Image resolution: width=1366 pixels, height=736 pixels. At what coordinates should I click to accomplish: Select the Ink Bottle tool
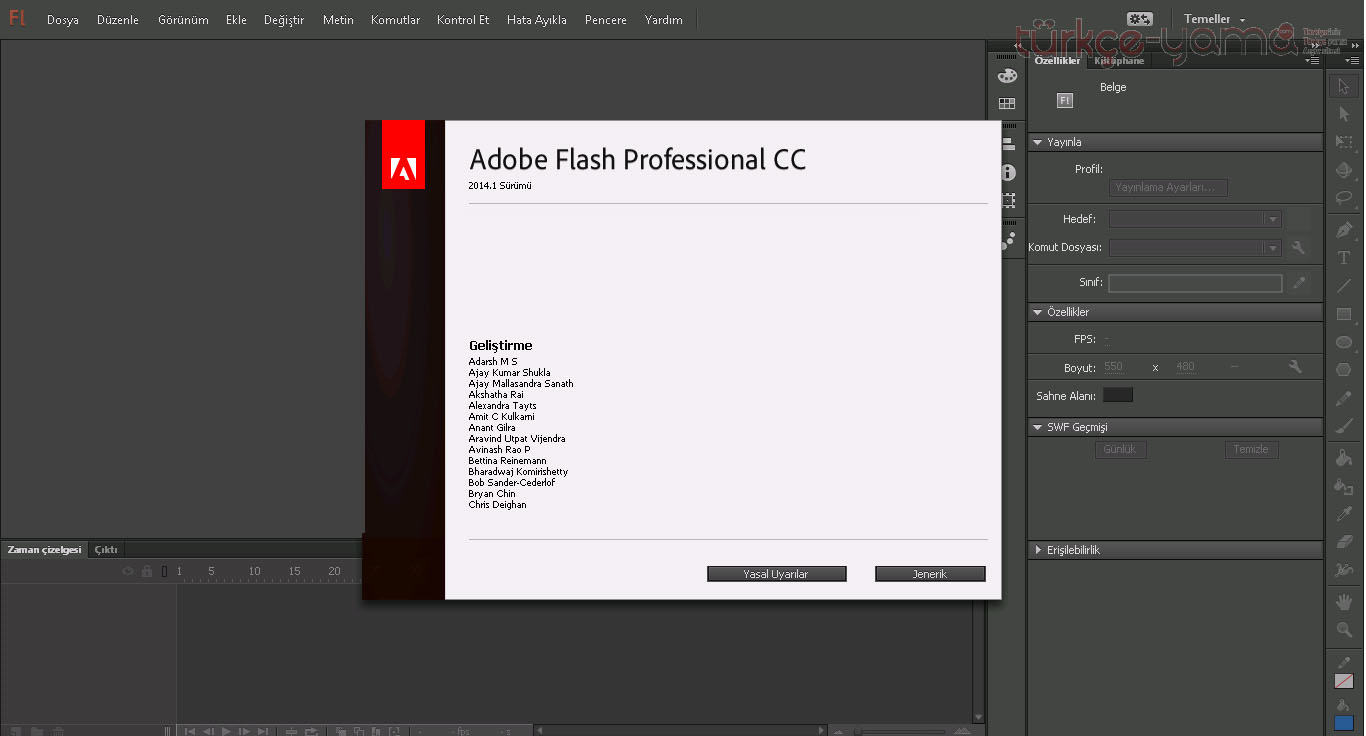pyautogui.click(x=1344, y=486)
